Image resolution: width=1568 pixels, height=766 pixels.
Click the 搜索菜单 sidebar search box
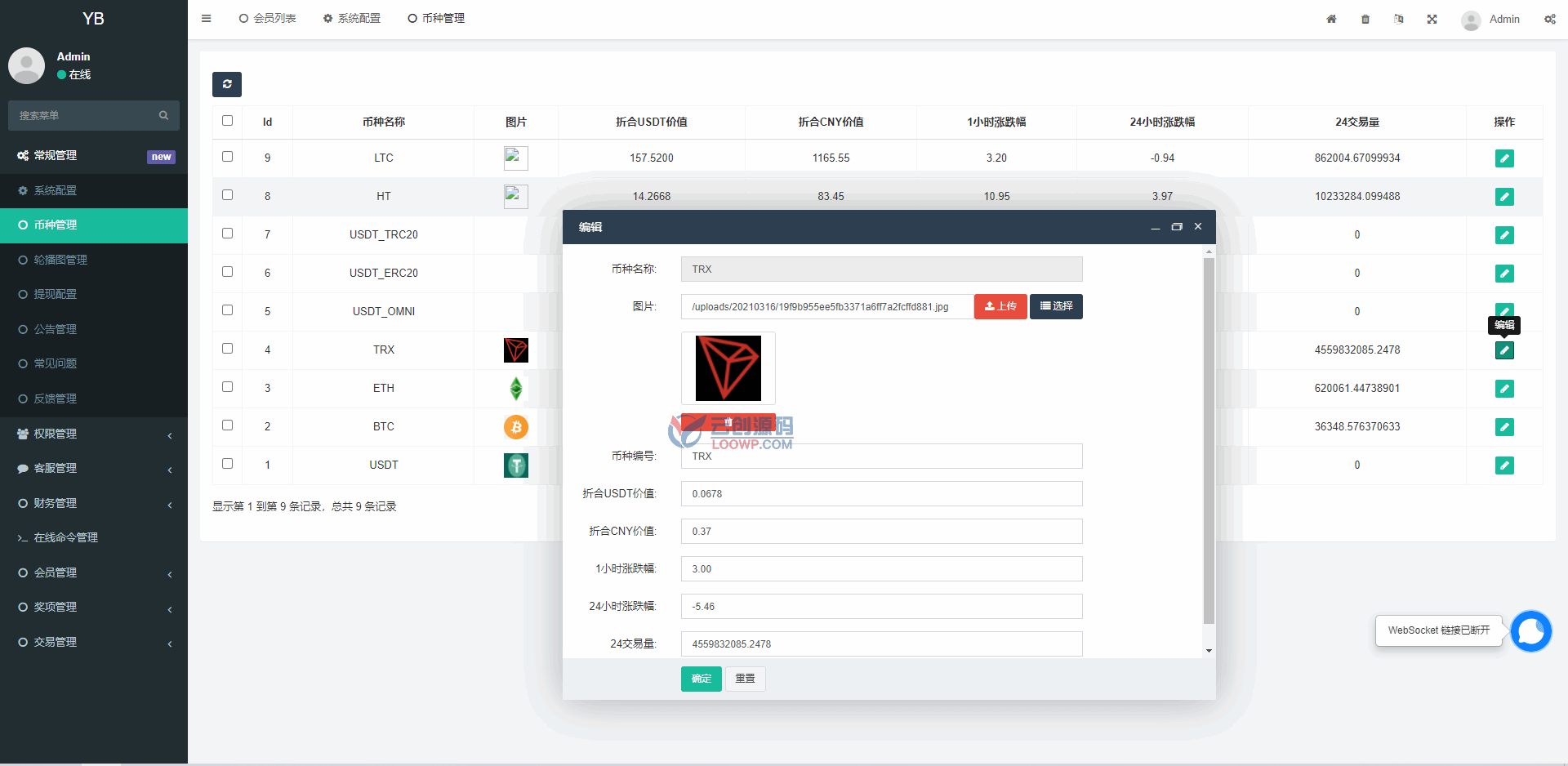click(94, 116)
